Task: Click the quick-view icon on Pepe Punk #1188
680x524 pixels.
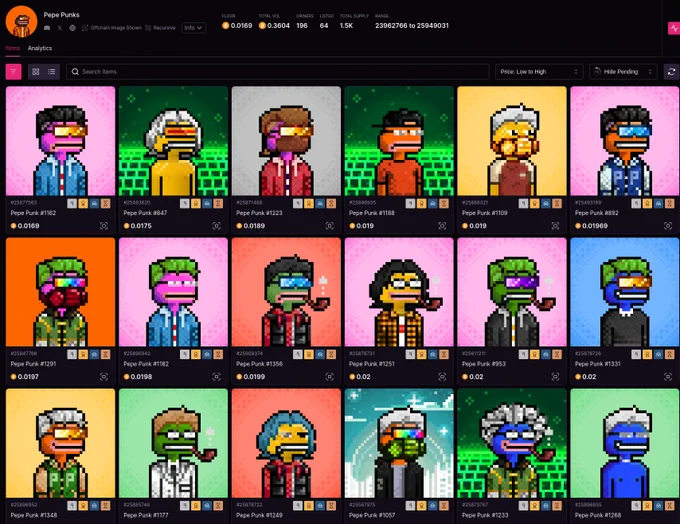Action: 442,226
